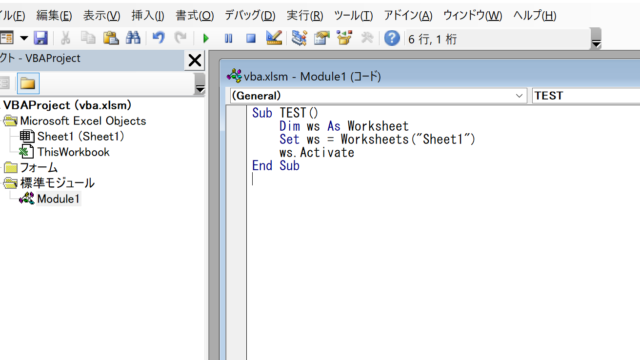Open dropdown arrow beside View Excel icon
The image size is (640, 360).
(24, 39)
